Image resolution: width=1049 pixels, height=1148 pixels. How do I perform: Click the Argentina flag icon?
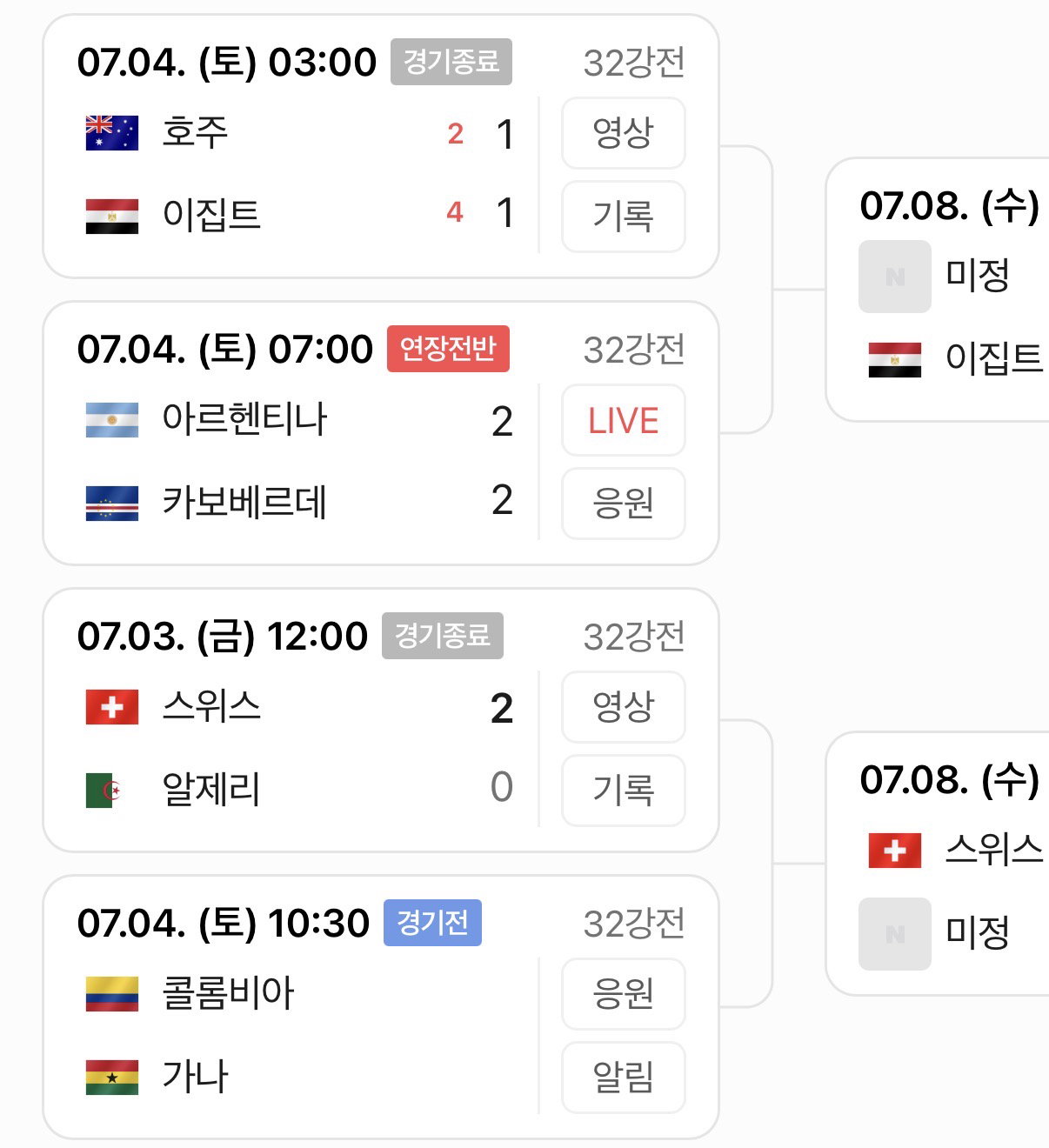[112, 420]
